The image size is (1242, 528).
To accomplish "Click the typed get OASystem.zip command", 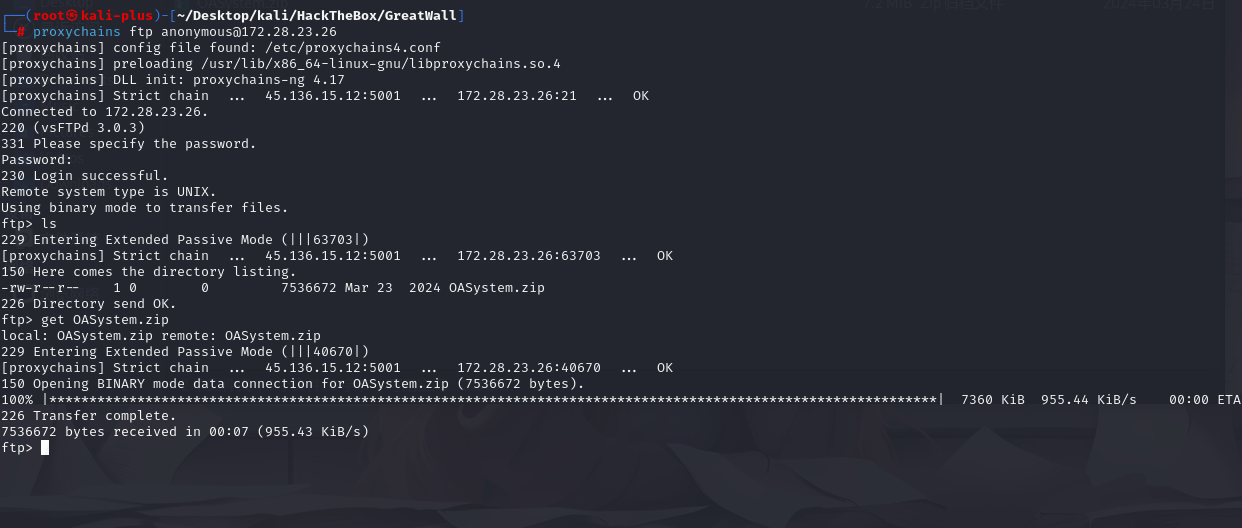I will pyautogui.click(x=101, y=320).
